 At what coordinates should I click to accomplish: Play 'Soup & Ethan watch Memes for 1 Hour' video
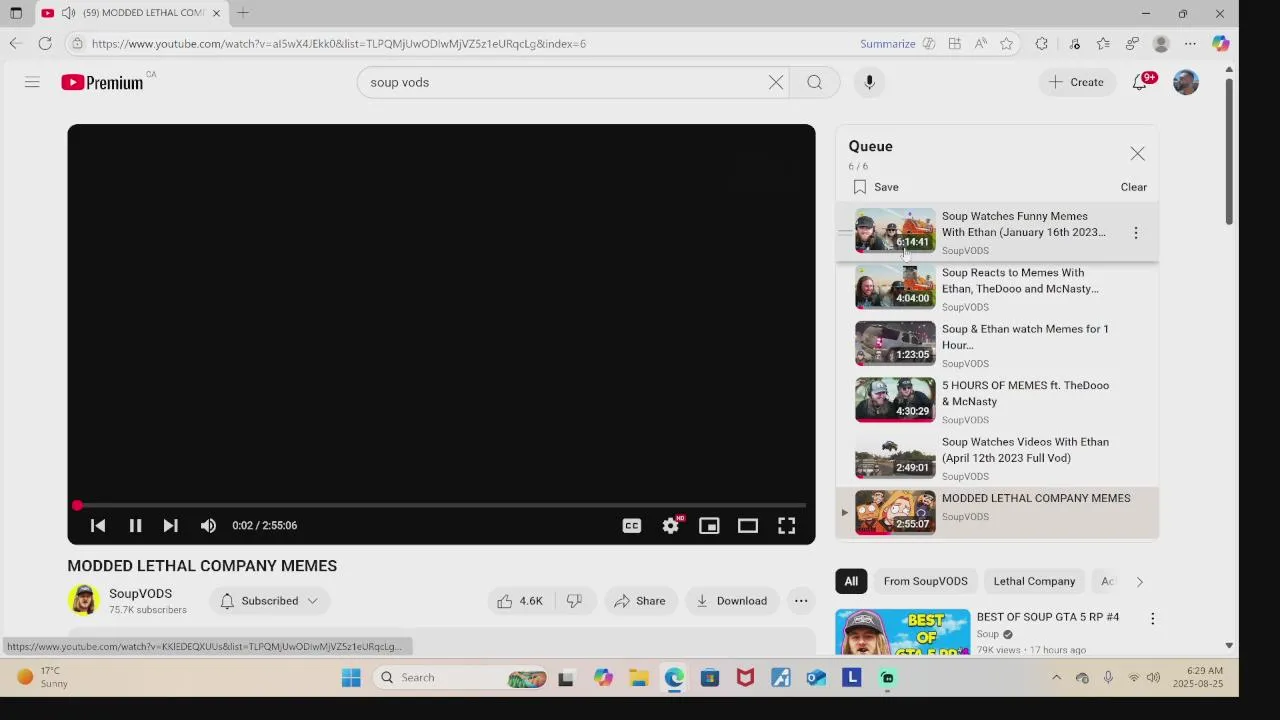pos(997,345)
